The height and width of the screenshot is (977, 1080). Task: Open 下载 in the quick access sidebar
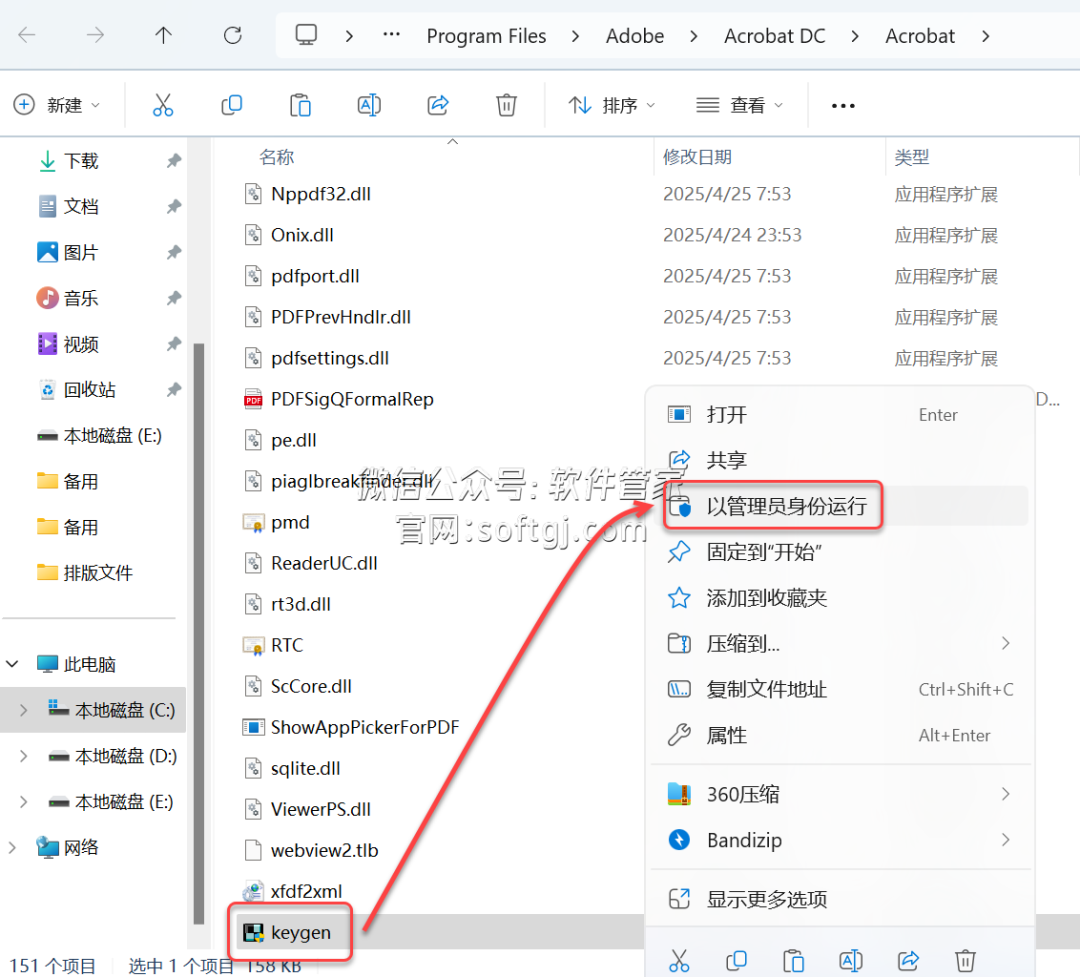coord(81,161)
